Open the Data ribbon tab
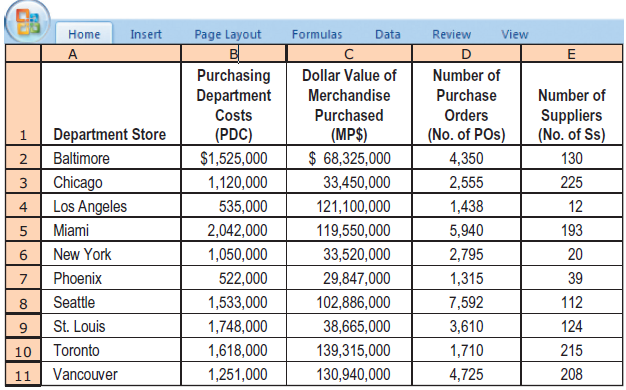 click(x=388, y=34)
